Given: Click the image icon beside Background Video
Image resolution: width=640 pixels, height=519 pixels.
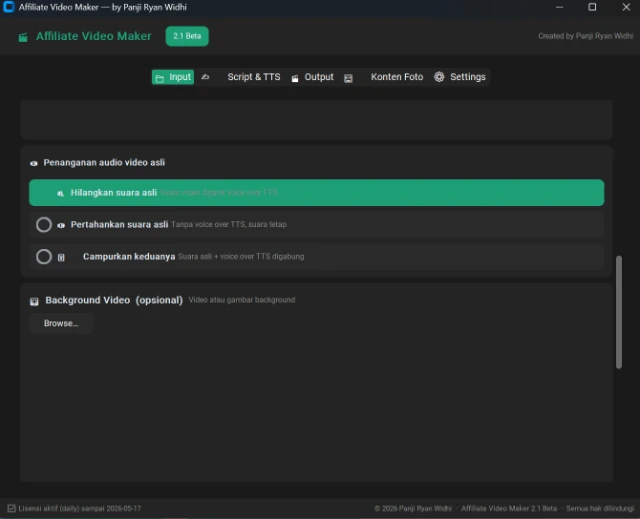Looking at the screenshot, I should pyautogui.click(x=34, y=302).
